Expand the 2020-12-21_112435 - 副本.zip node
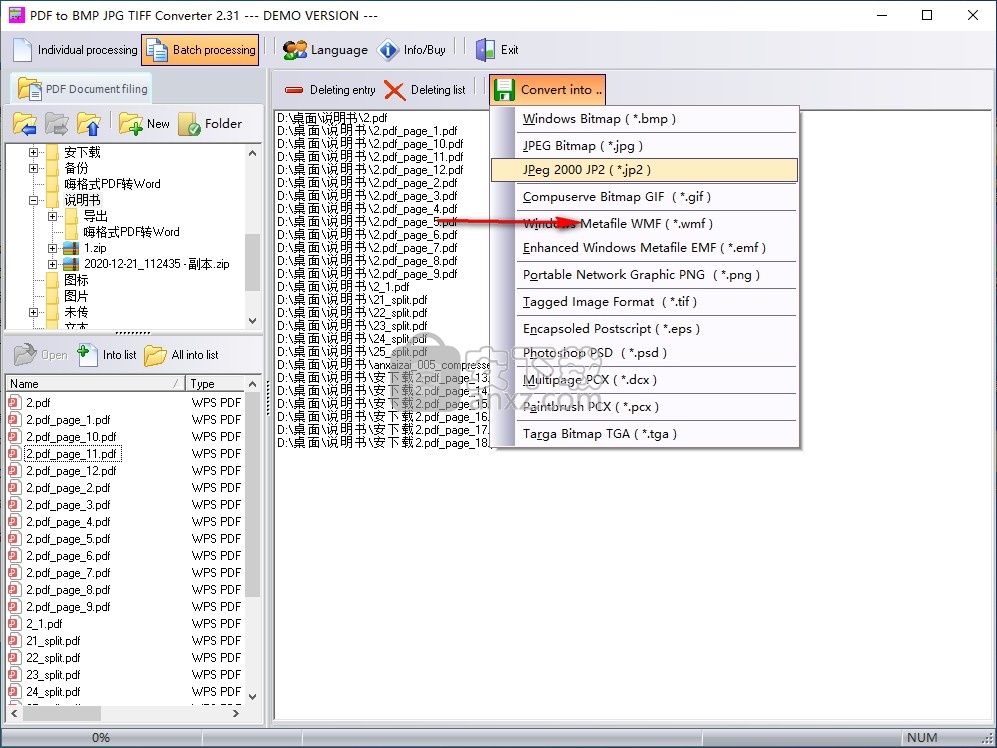The height and width of the screenshot is (748, 997). [53, 264]
